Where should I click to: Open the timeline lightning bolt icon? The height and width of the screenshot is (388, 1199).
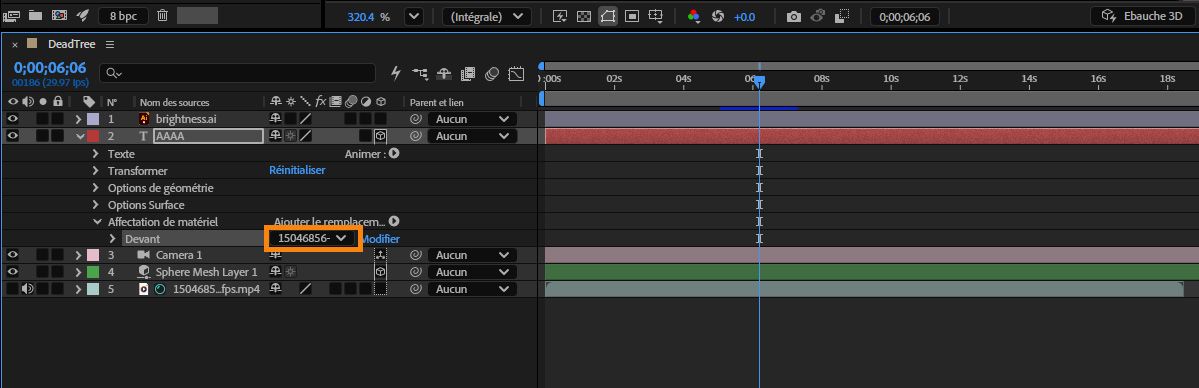396,73
